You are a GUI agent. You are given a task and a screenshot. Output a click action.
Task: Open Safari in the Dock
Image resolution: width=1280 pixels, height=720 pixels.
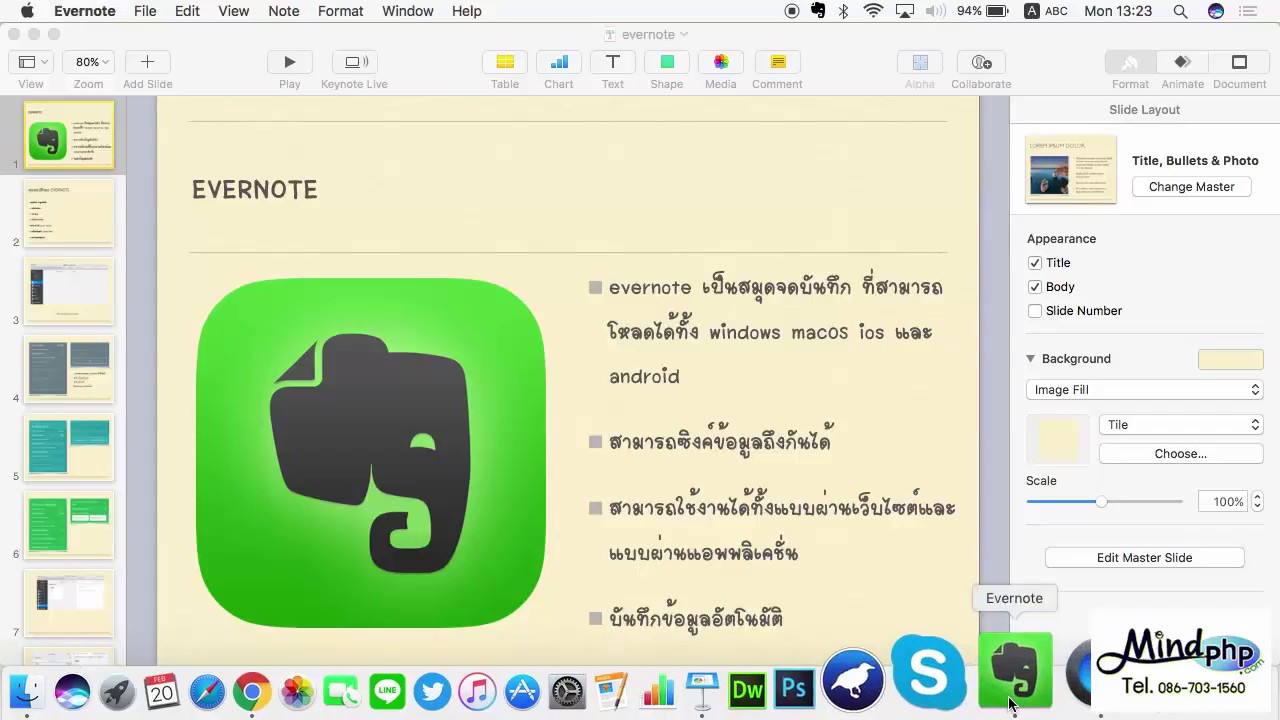(207, 691)
